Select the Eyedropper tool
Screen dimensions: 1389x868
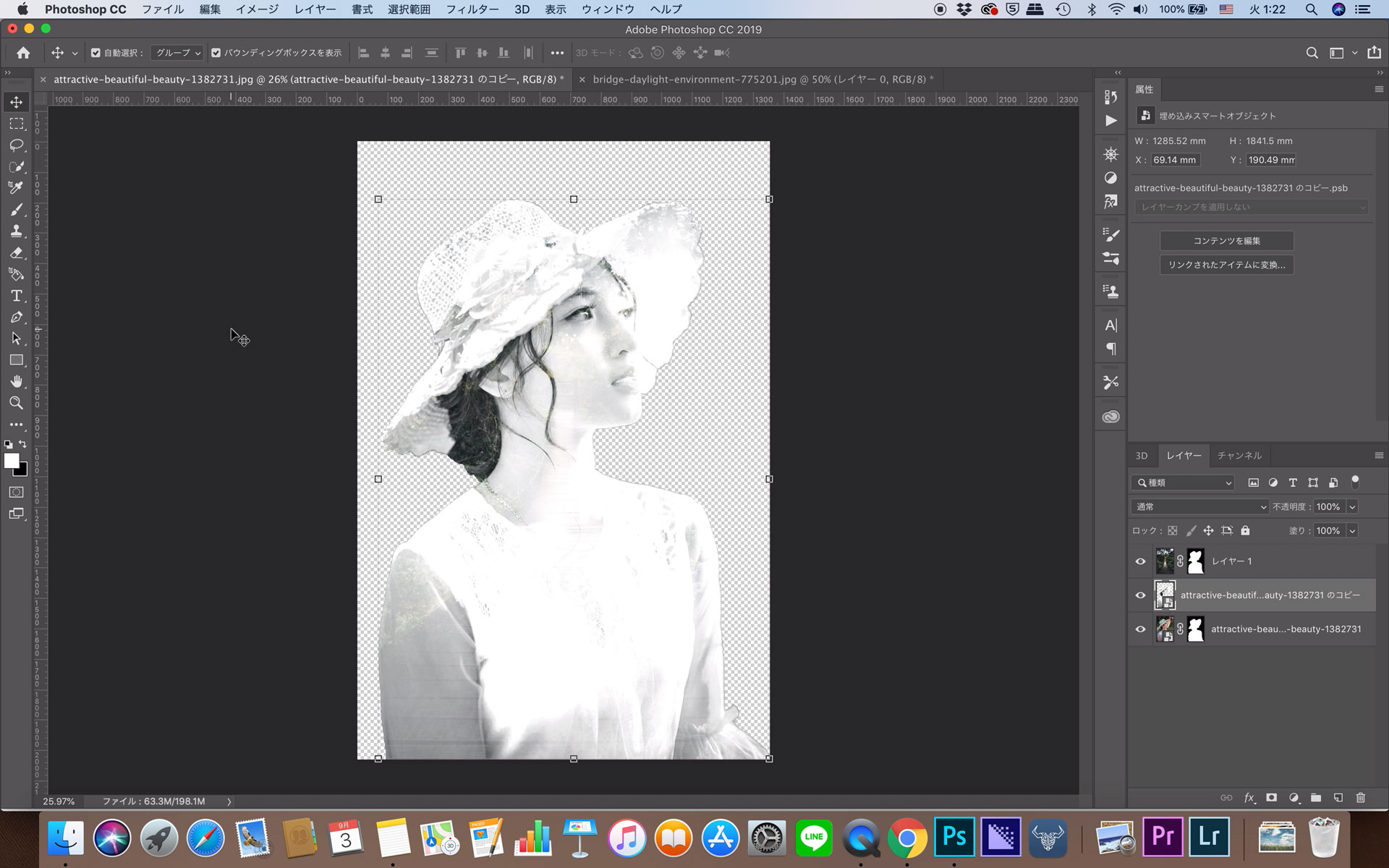(x=16, y=188)
